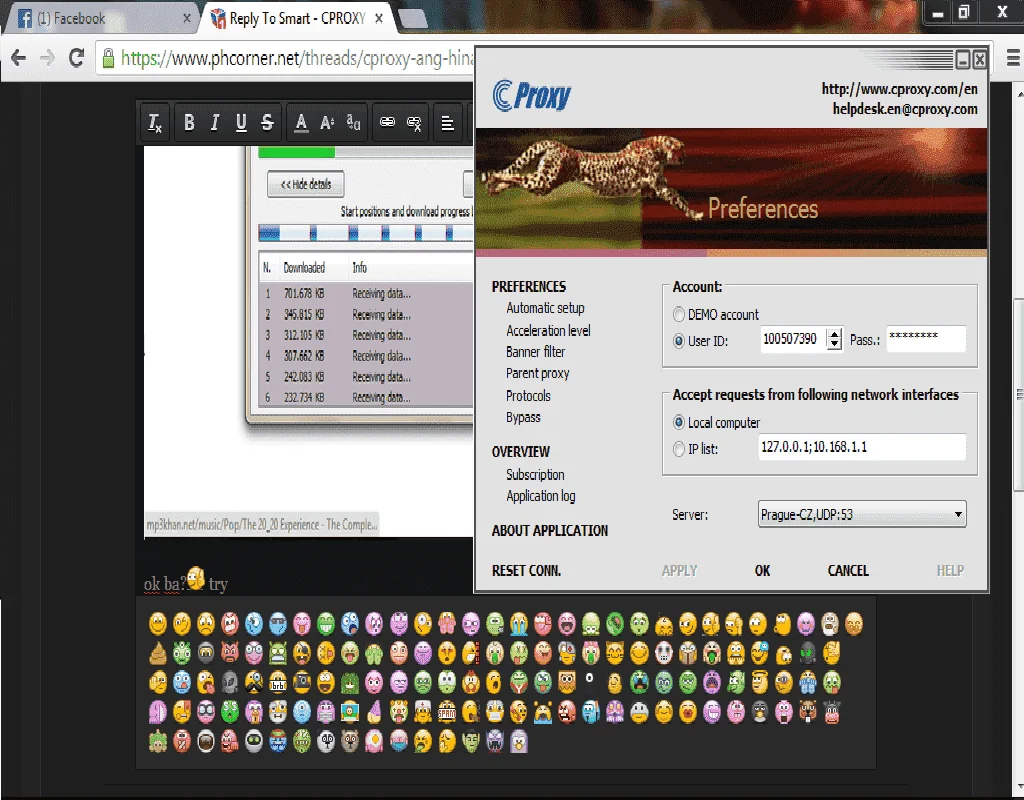The width and height of the screenshot is (1024, 800).
Task: Remove formatting in the forum editor toolbar
Action: tap(155, 122)
